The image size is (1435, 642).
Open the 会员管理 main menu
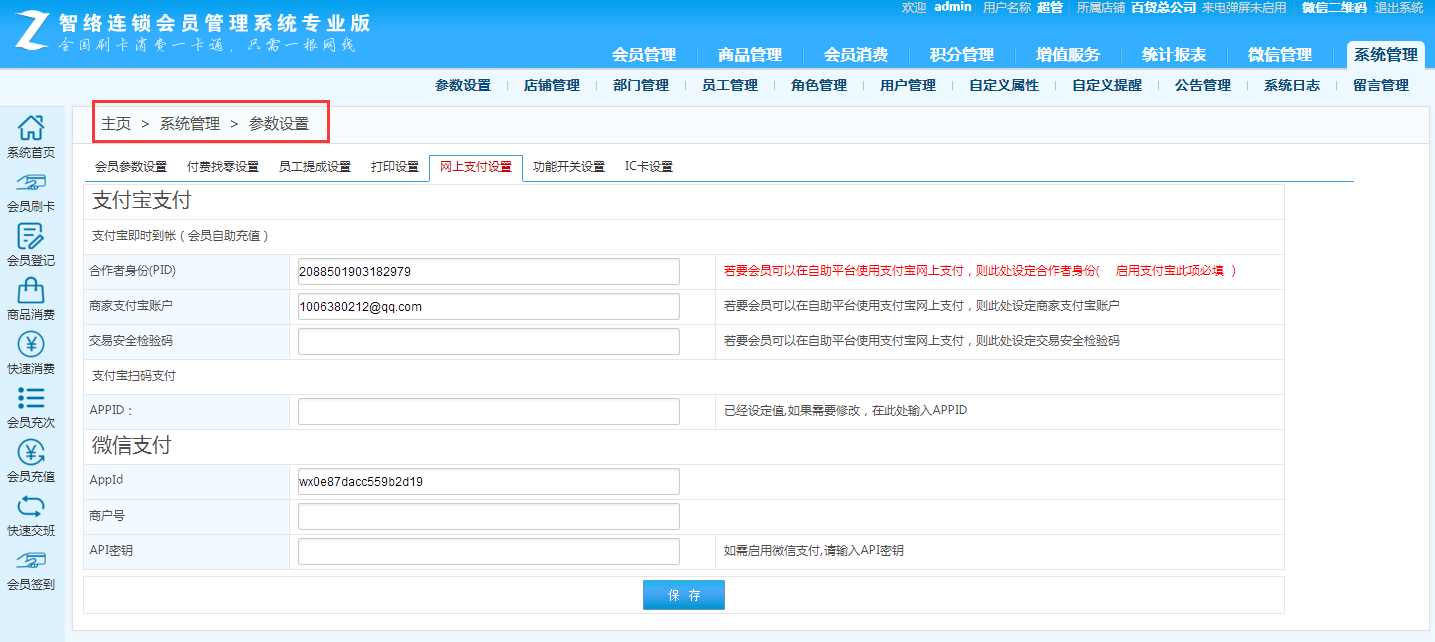pos(644,55)
